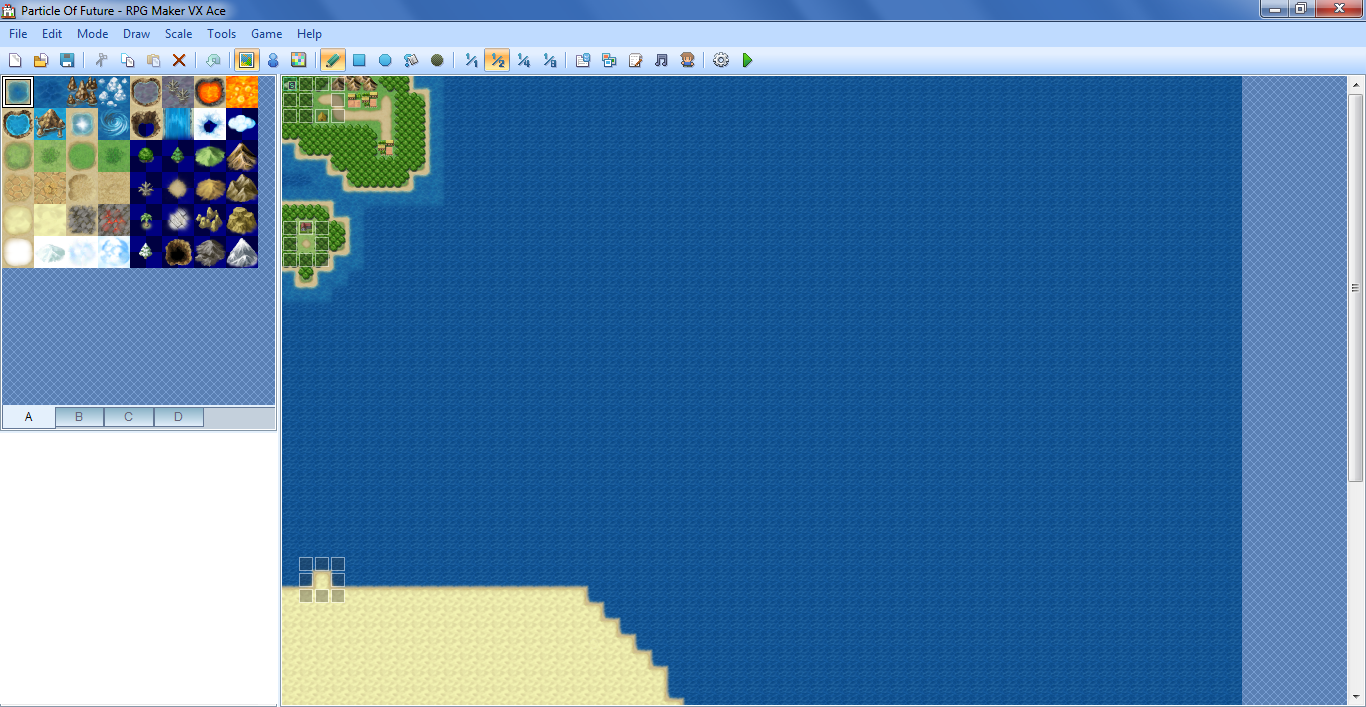
Task: Switch to tileset tab A
Action: click(x=28, y=417)
